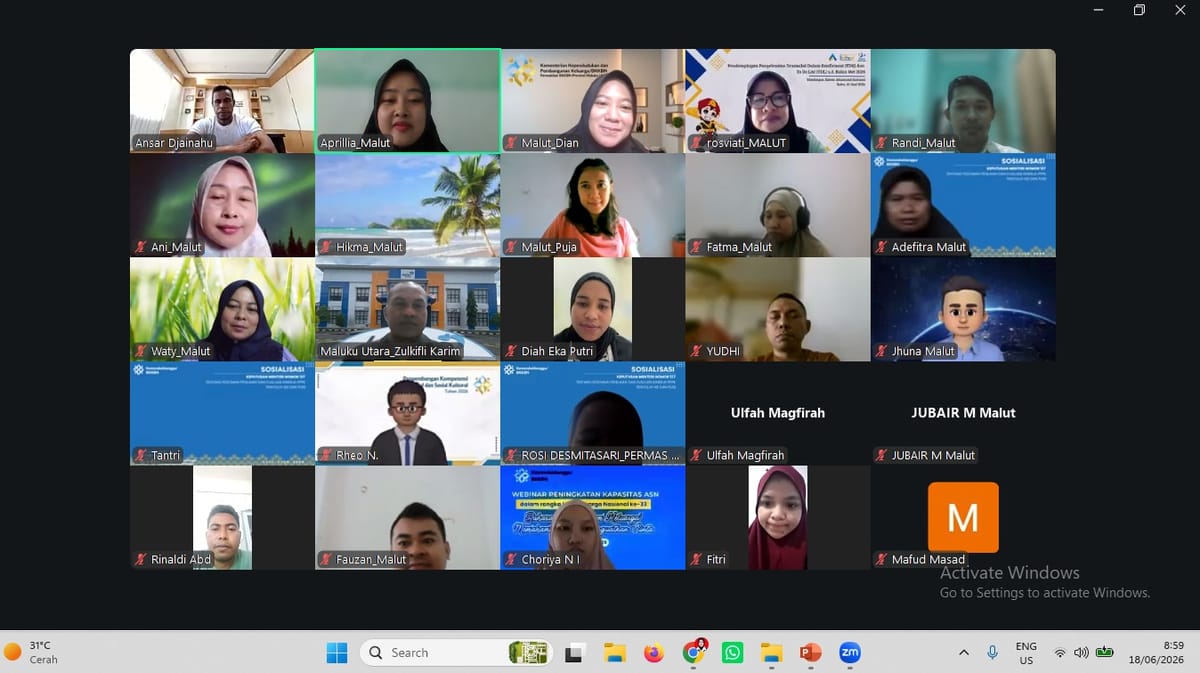Click the "Ansar Djainahu" name label
The height and width of the screenshot is (673, 1200).
[175, 143]
